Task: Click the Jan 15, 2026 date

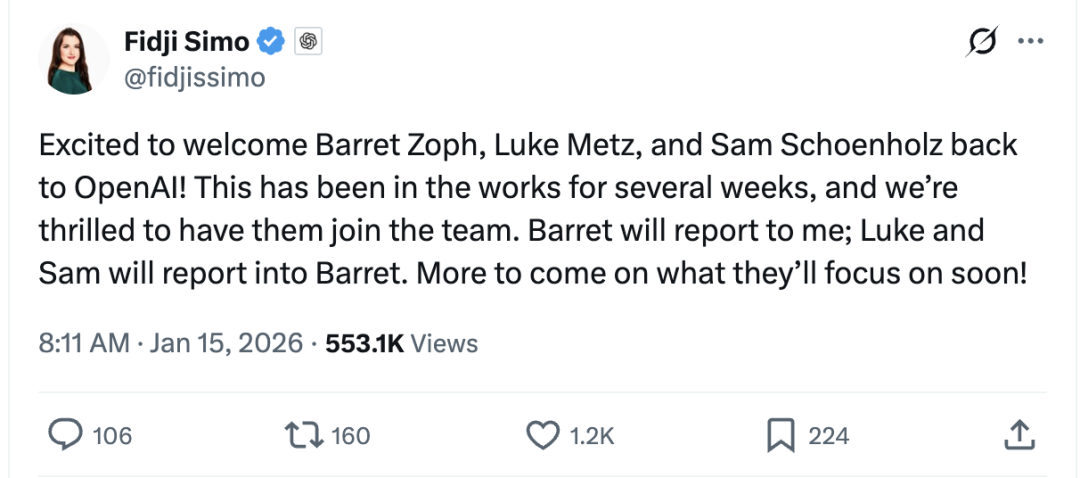Action: pyautogui.click(x=224, y=344)
